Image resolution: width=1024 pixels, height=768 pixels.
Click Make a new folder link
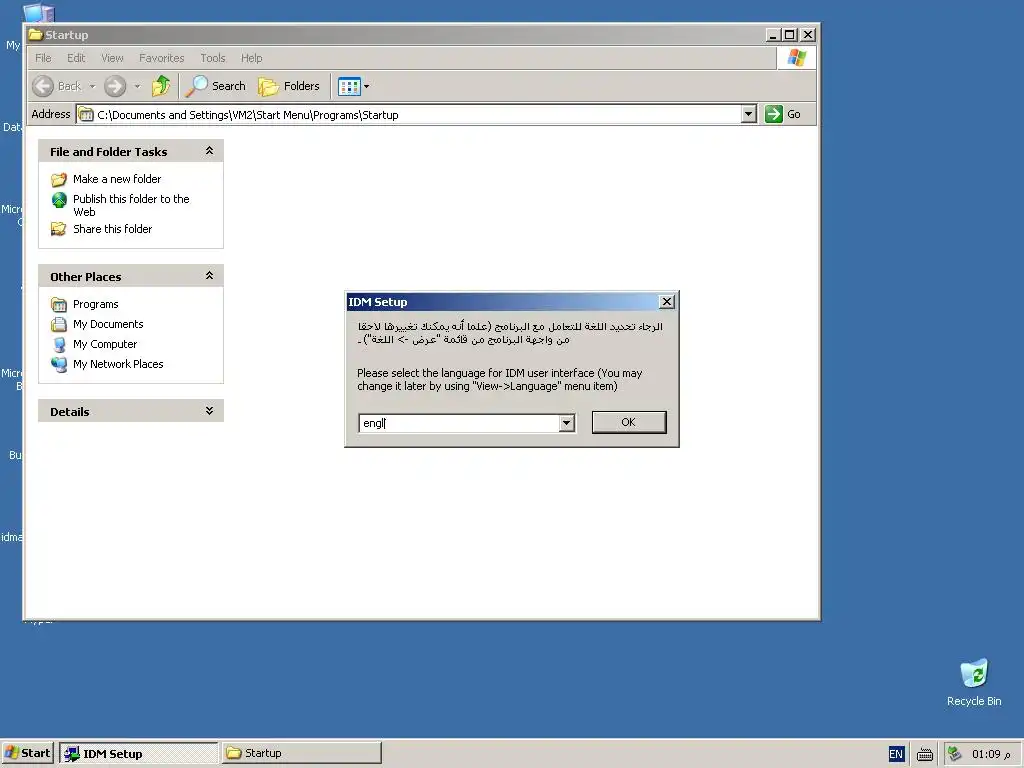point(117,179)
